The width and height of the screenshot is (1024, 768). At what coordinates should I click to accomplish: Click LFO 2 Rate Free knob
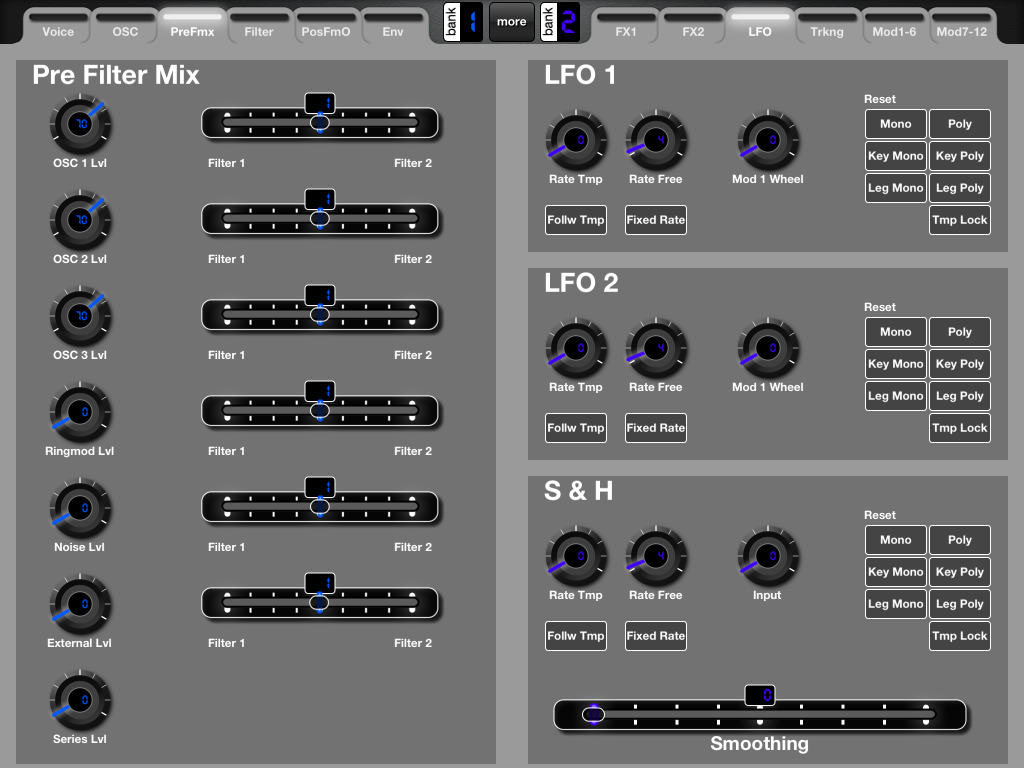point(656,348)
